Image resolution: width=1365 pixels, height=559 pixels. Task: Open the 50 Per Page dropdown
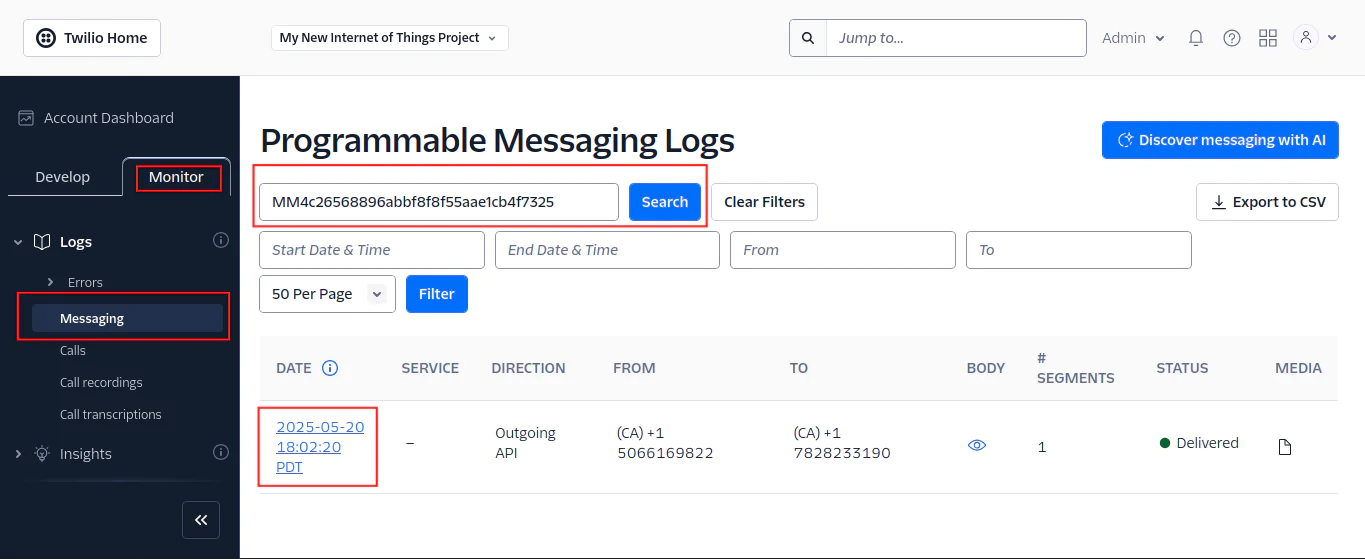tap(327, 294)
